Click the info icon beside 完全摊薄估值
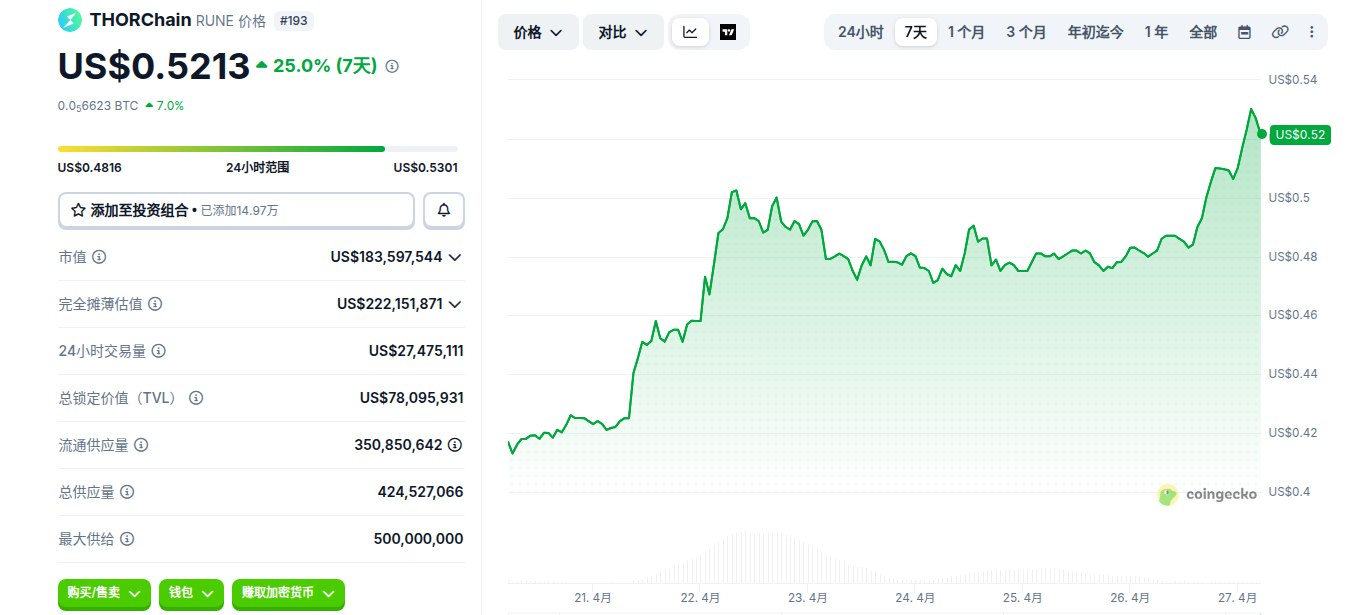 pos(155,304)
